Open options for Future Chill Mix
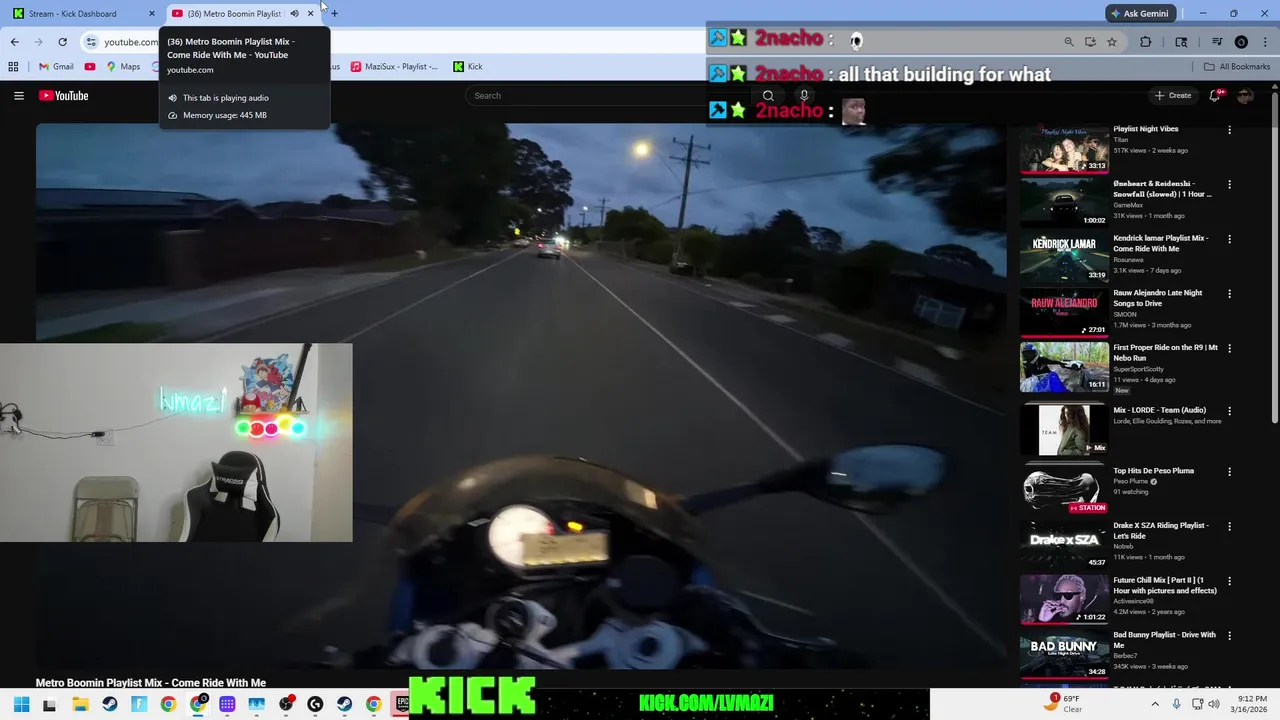 1229,581
